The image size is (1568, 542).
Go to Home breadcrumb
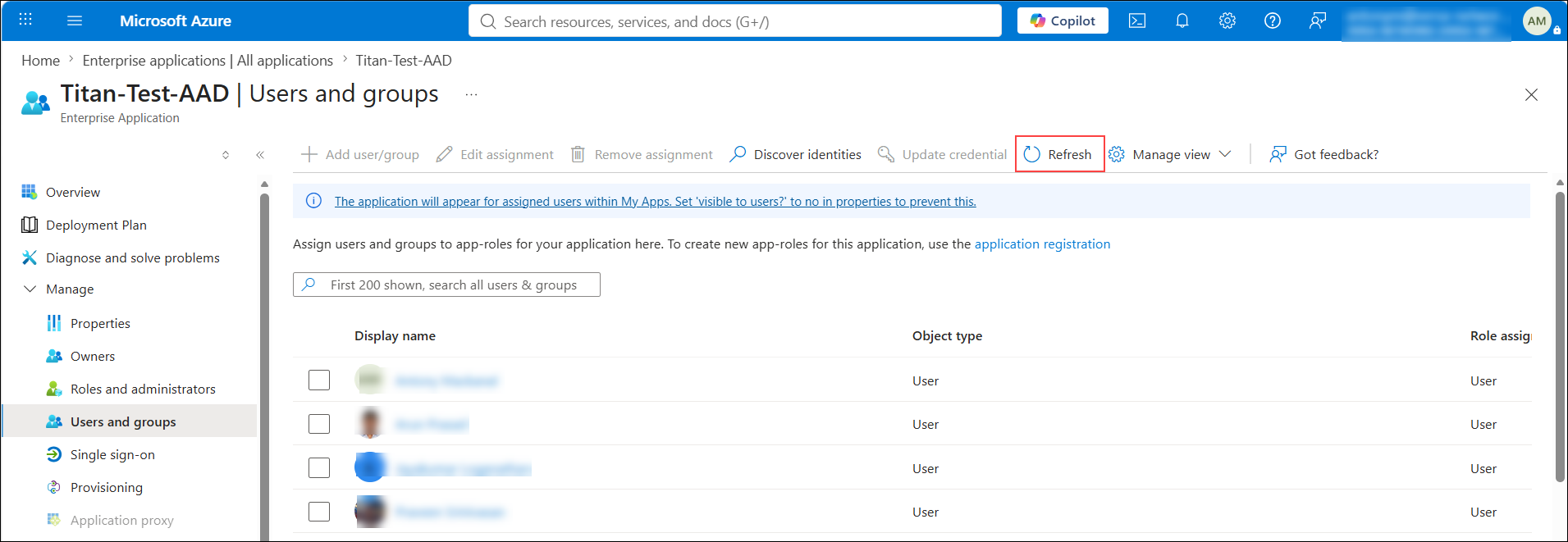pyautogui.click(x=40, y=61)
